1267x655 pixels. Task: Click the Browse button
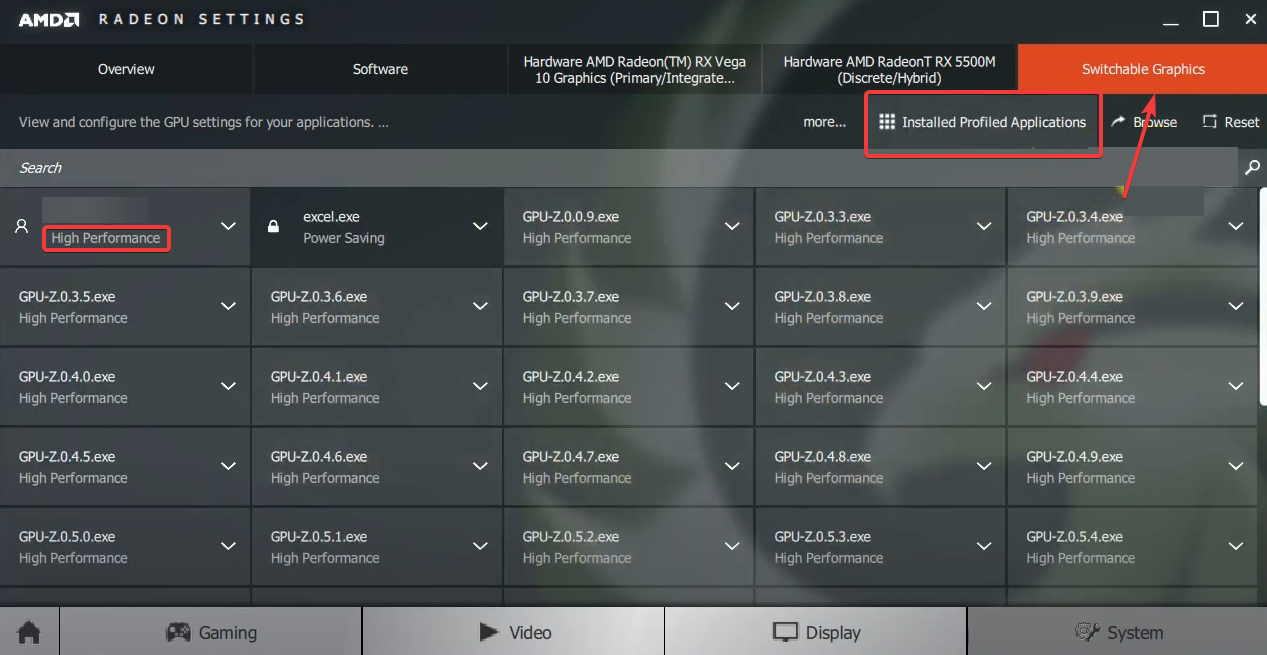(1144, 122)
